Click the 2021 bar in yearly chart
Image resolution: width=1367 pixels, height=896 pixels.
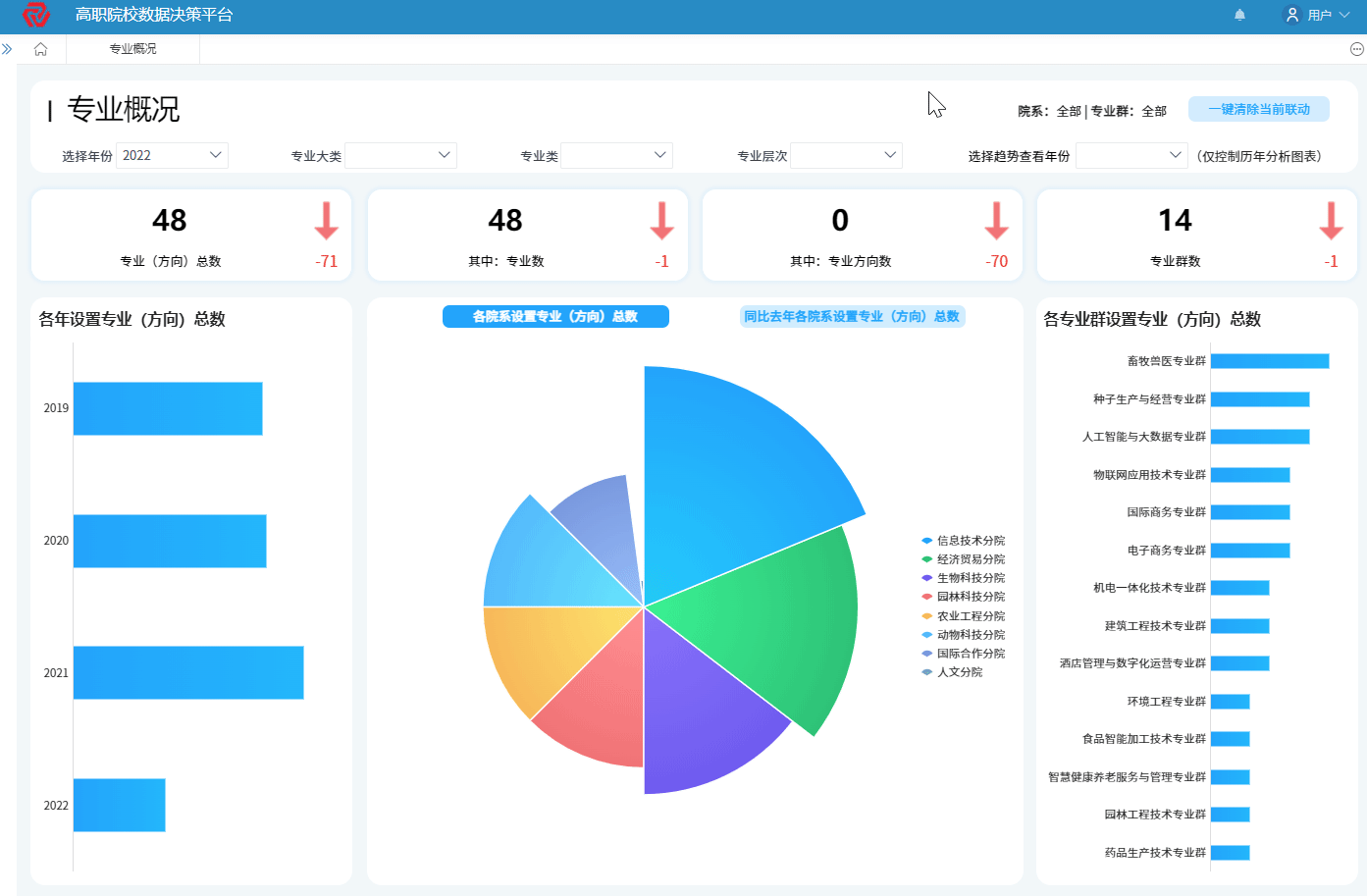point(188,672)
